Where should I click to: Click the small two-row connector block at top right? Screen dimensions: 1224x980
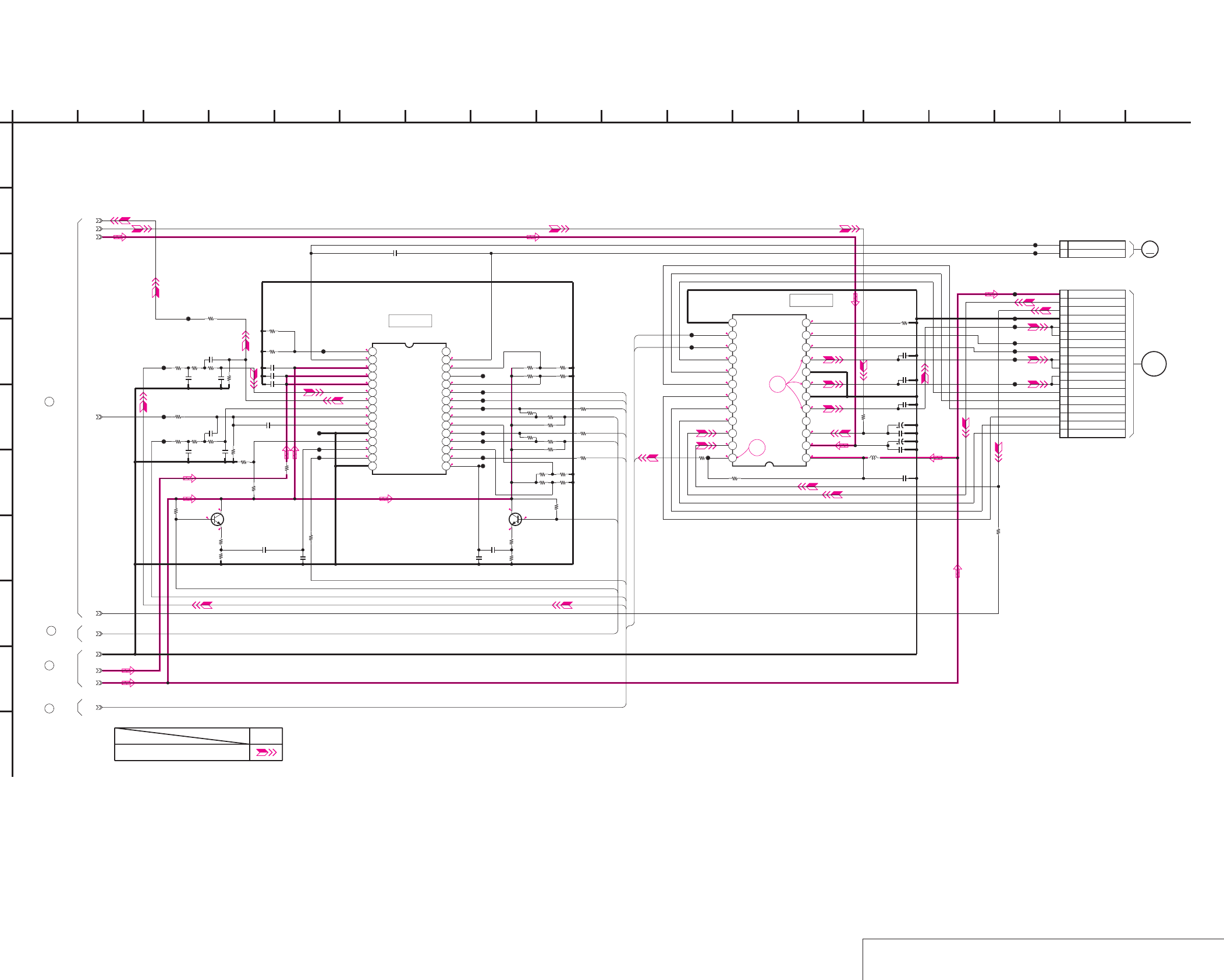click(1092, 249)
